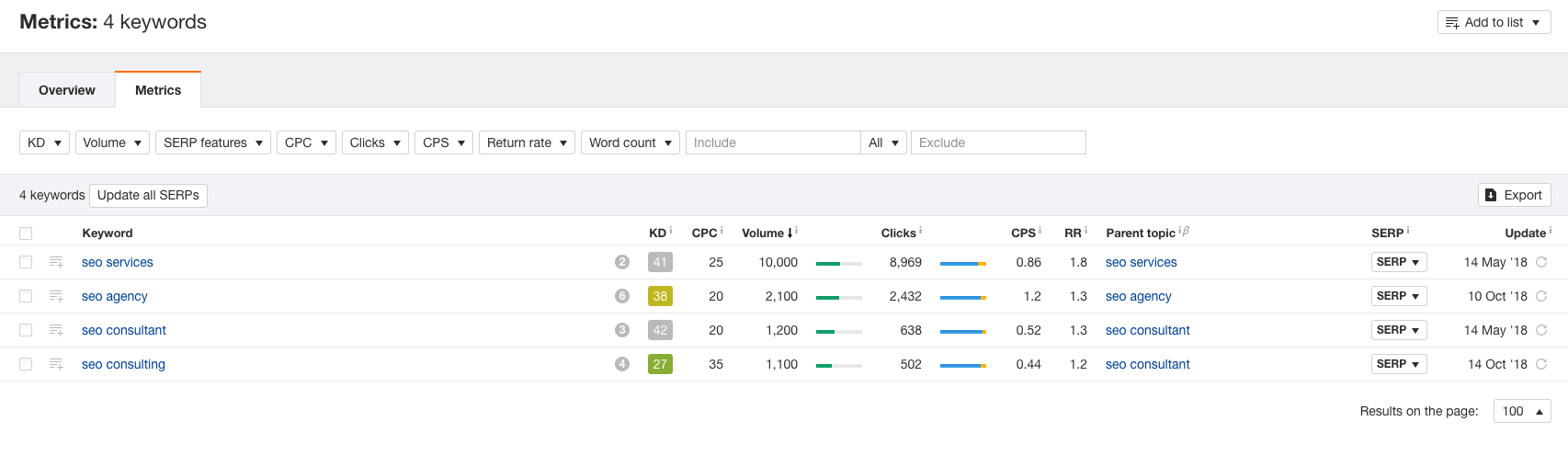Click add-to-list icon for seo agency row
Screen dimensions: 1568x467
point(56,296)
